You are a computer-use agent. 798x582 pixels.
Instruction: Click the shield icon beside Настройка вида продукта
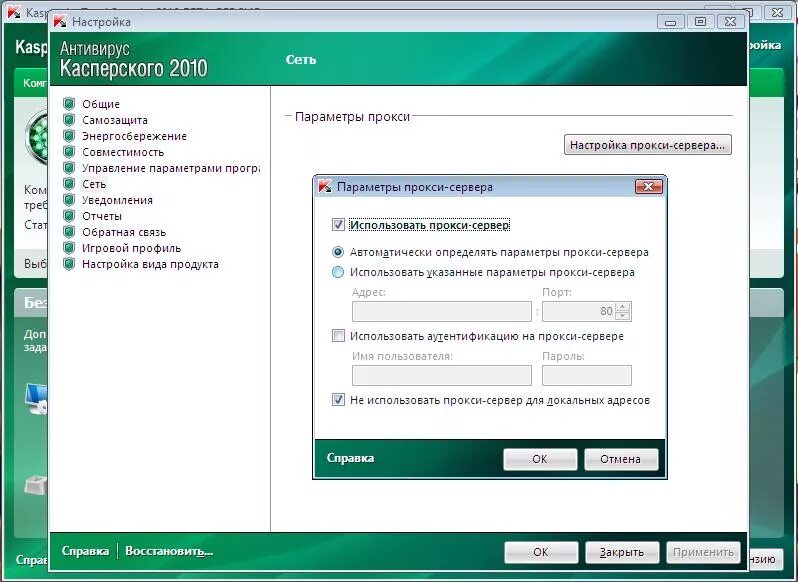[69, 264]
